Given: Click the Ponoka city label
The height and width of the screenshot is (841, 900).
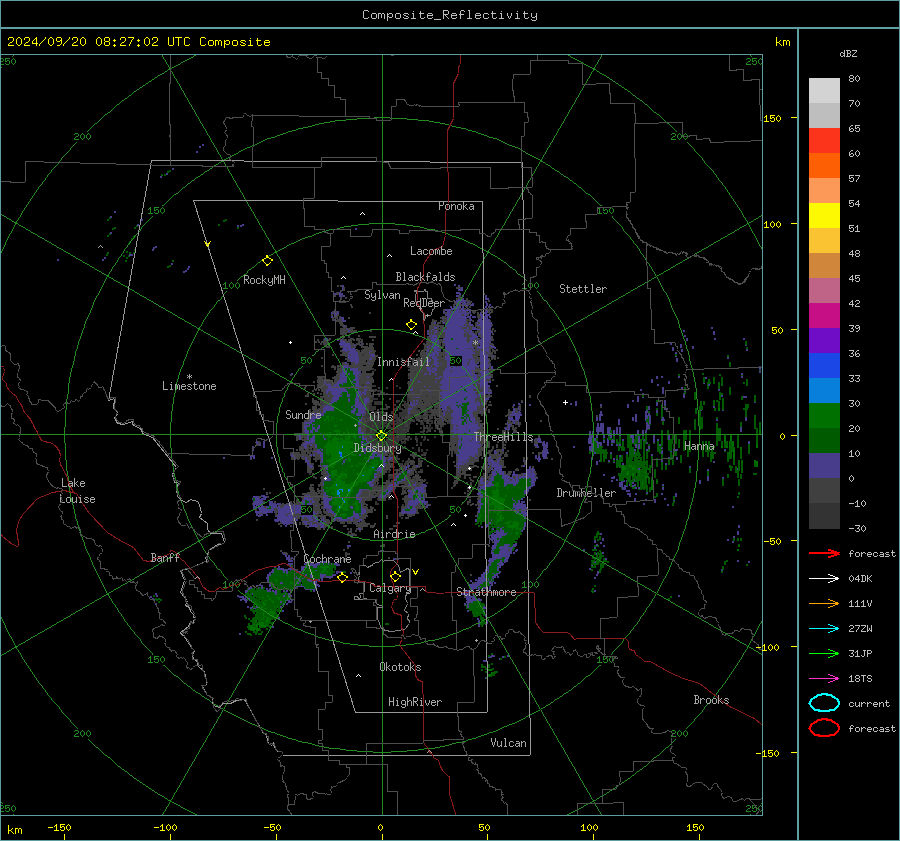Looking at the screenshot, I should tap(456, 206).
